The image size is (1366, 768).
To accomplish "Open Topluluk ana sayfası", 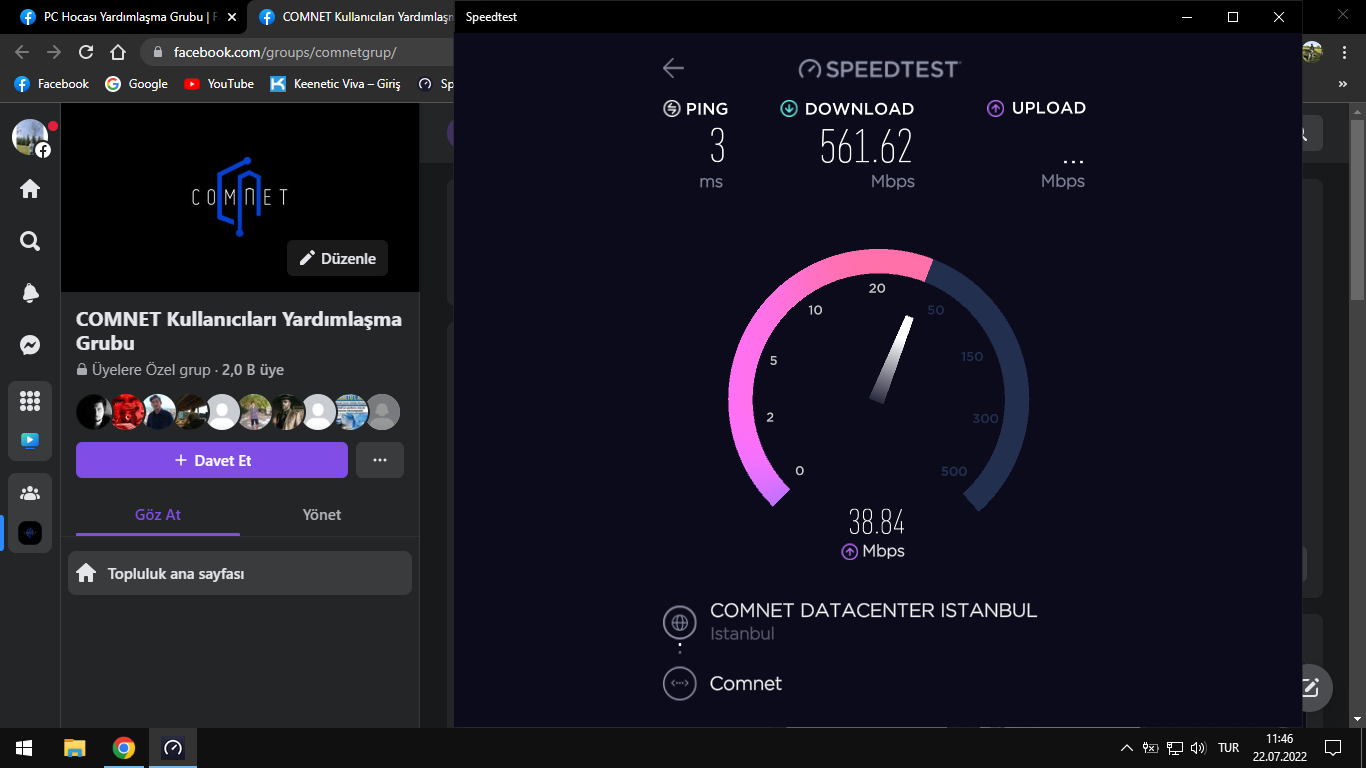I will click(x=240, y=573).
